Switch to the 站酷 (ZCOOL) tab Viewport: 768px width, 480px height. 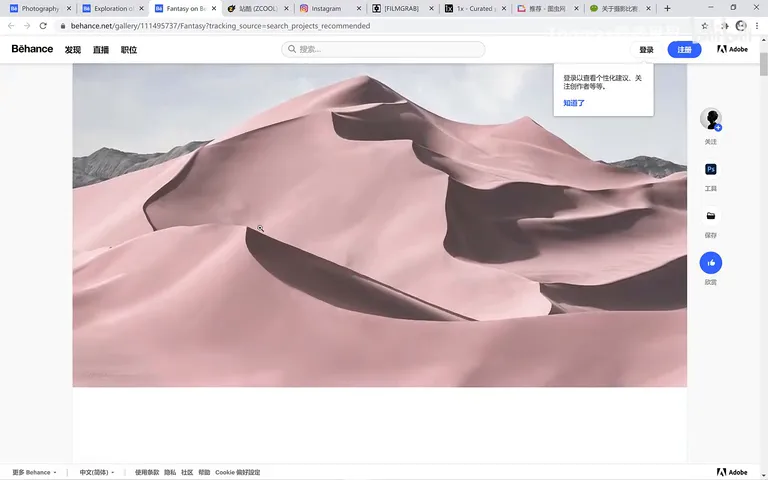point(259,8)
